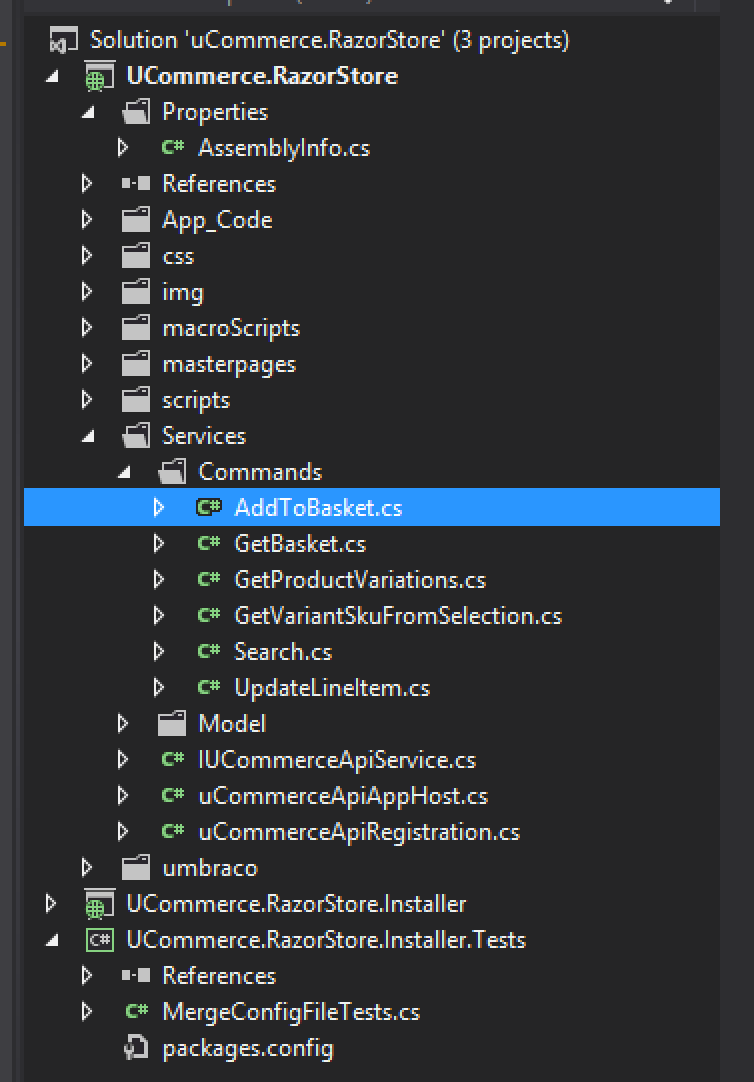
Task: Click the C# icon next to AssemblyInfo.cs
Action: click(172, 148)
